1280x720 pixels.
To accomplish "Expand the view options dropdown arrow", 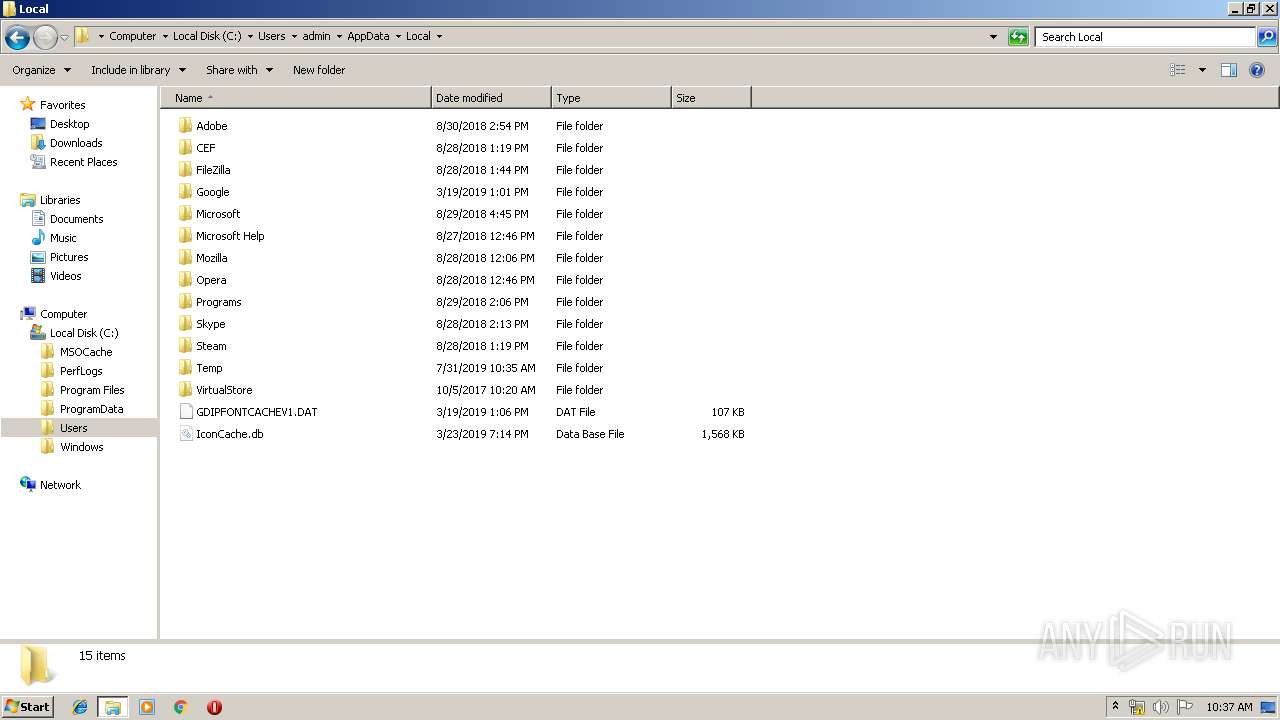I will pyautogui.click(x=1202, y=70).
